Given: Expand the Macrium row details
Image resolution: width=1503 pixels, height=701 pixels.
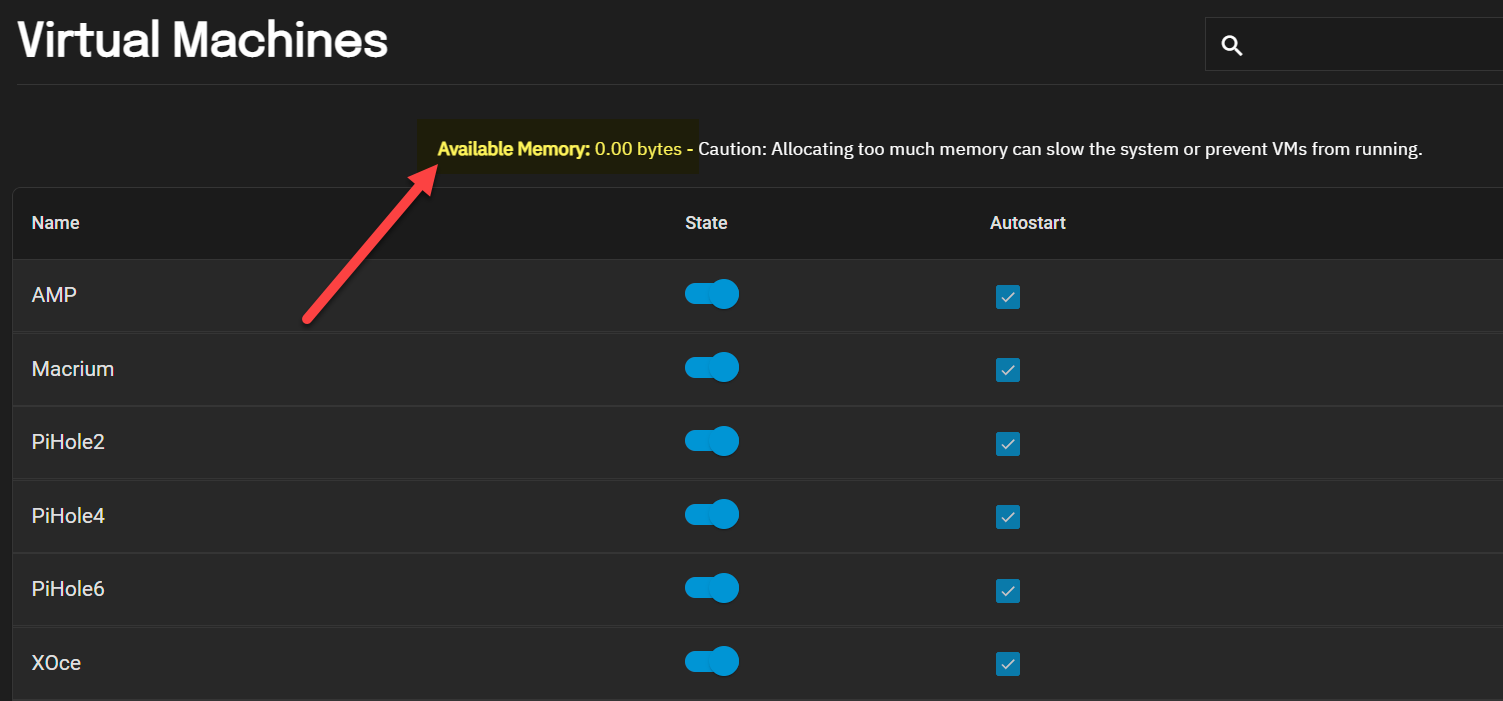Looking at the screenshot, I should click(757, 369).
